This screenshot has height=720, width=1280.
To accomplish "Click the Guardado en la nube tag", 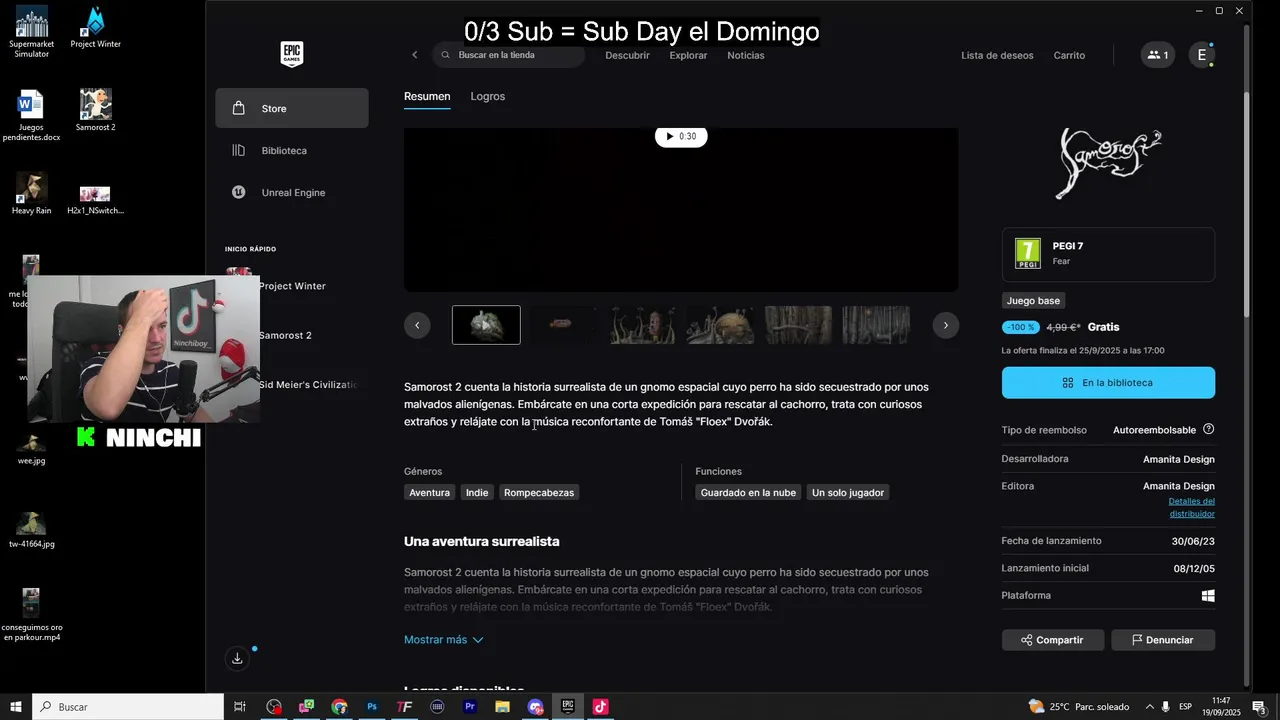I will 748,493.
